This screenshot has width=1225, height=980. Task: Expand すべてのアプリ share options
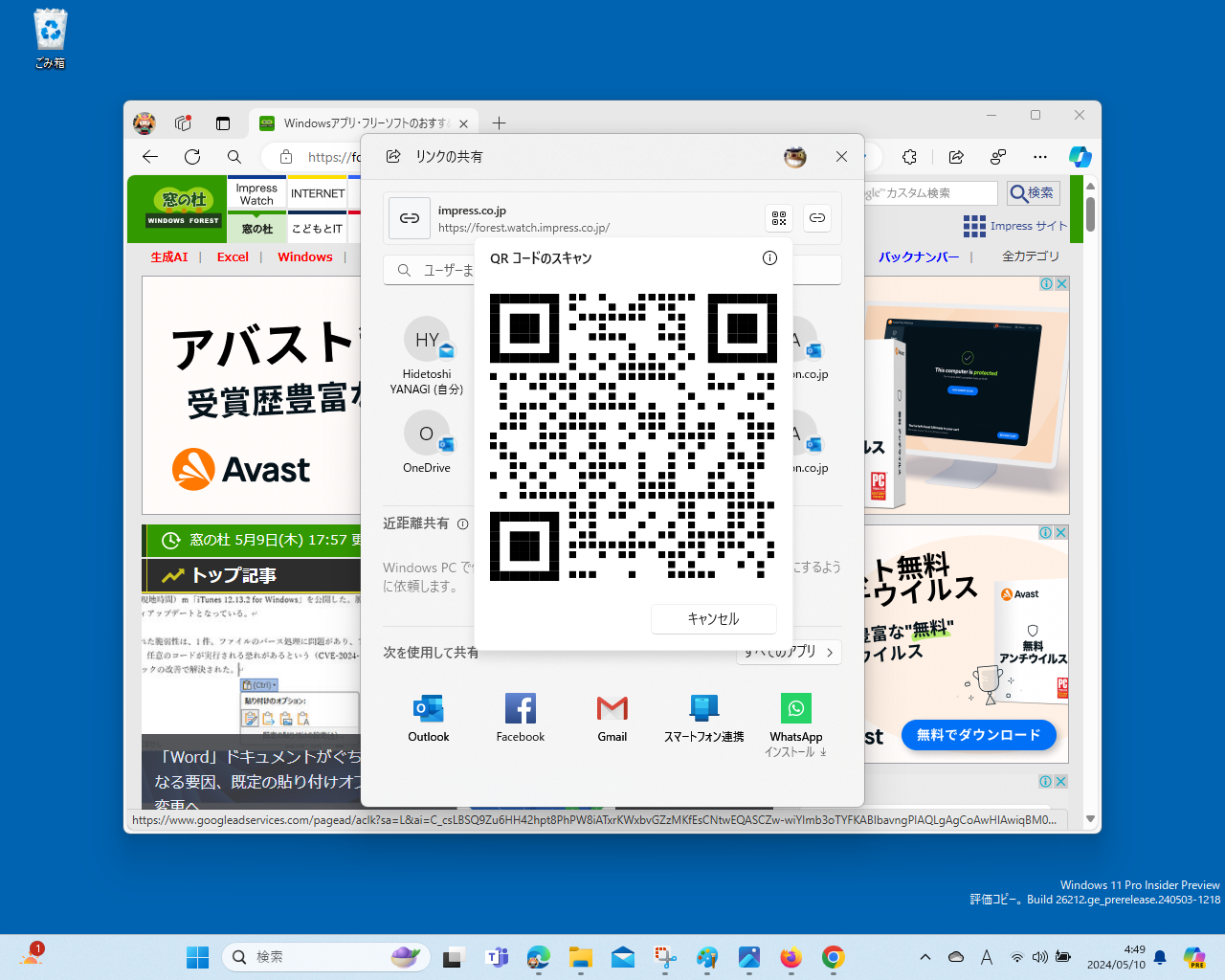pyautogui.click(x=789, y=652)
